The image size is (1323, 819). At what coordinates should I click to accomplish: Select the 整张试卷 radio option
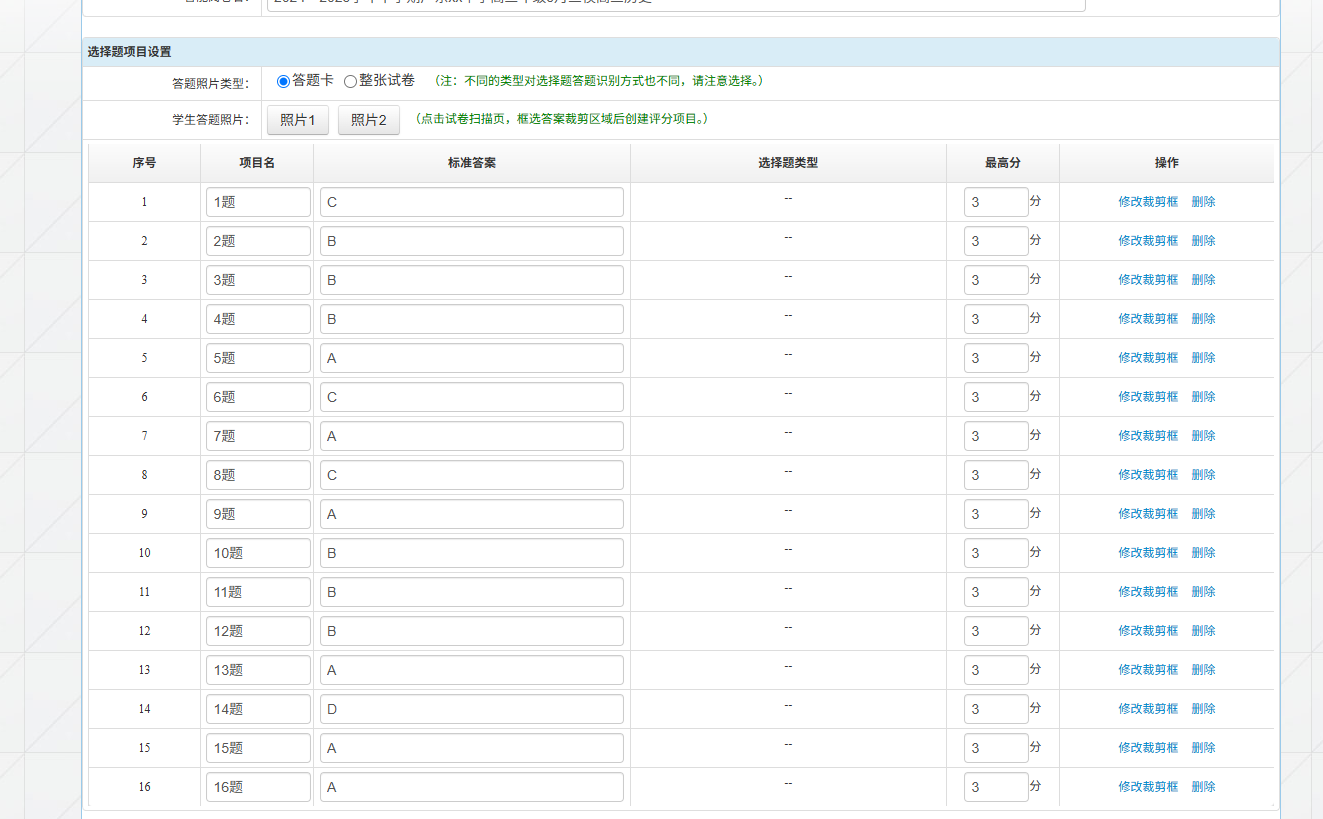click(350, 81)
